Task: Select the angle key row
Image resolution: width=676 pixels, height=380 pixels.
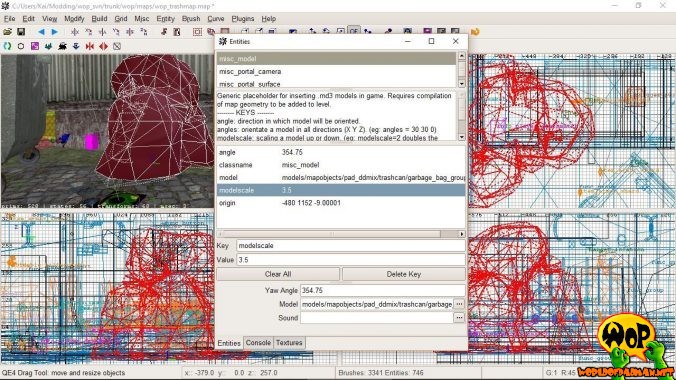Action: click(341, 152)
